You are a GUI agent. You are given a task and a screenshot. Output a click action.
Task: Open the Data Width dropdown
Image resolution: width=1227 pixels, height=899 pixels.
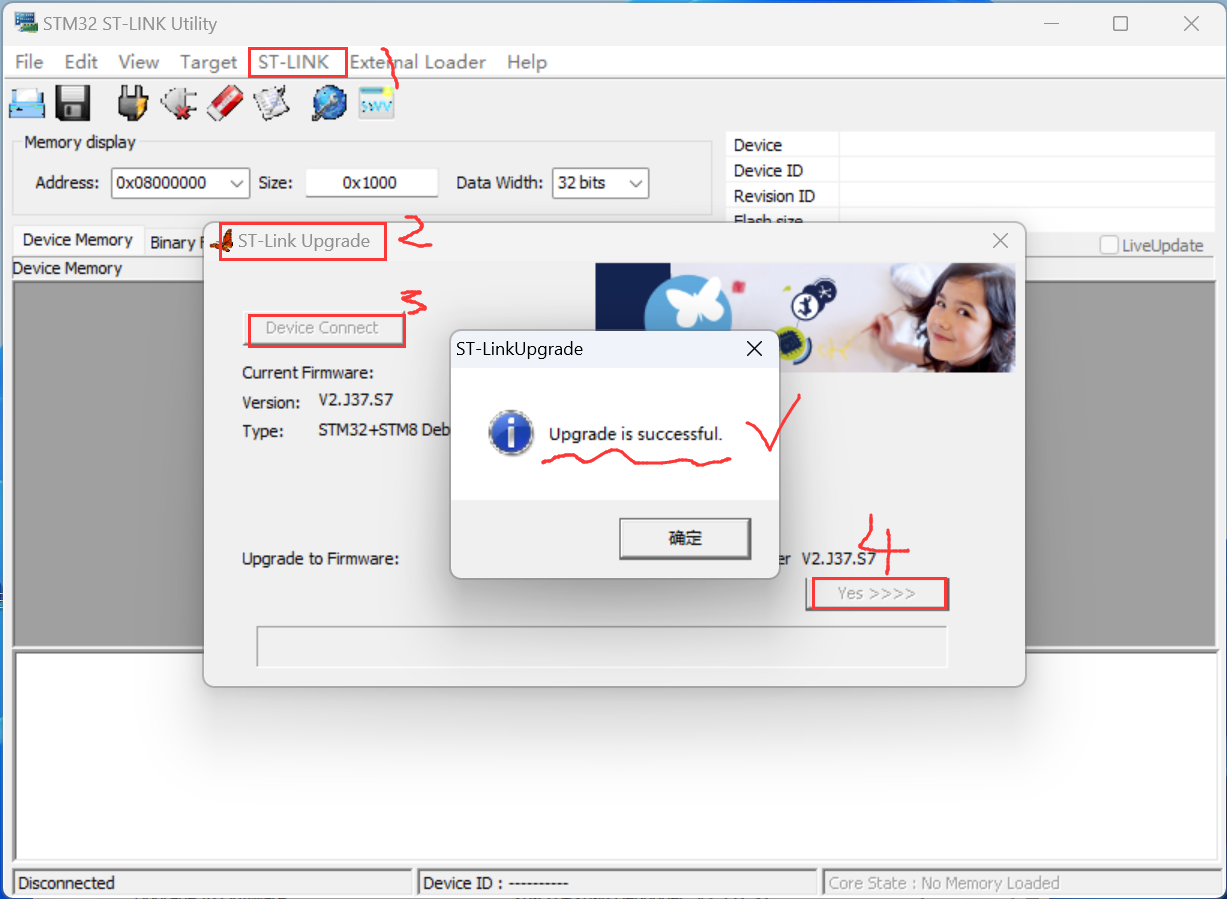[635, 183]
